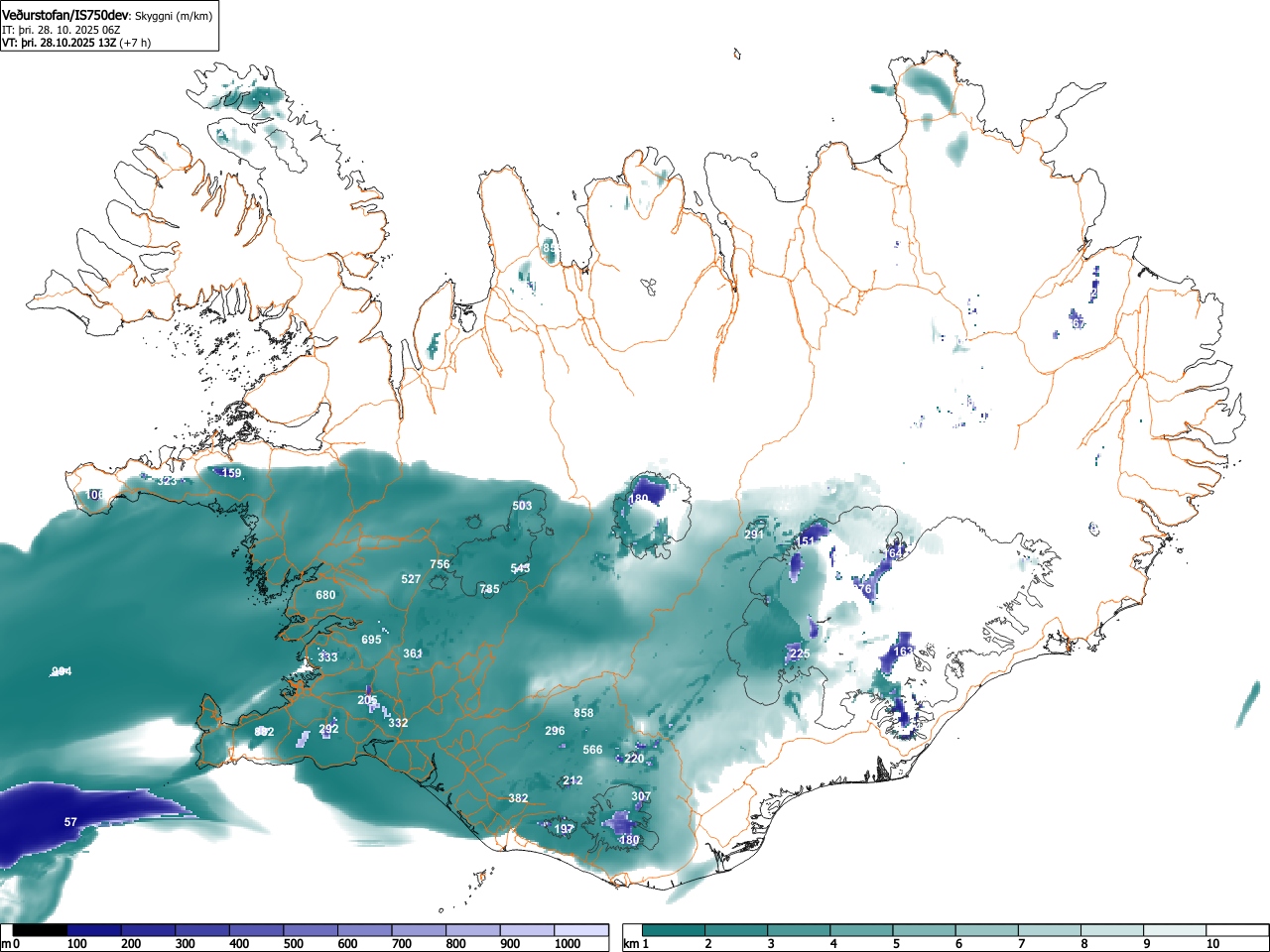Click the 57 visibility value offshore southwest
The image size is (1270, 952).
point(70,822)
